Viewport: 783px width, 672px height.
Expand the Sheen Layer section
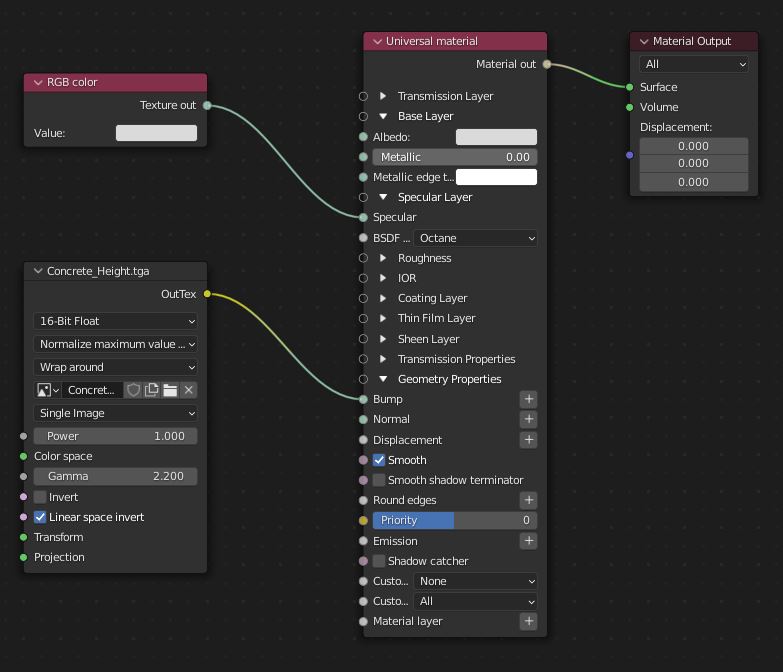tap(383, 339)
